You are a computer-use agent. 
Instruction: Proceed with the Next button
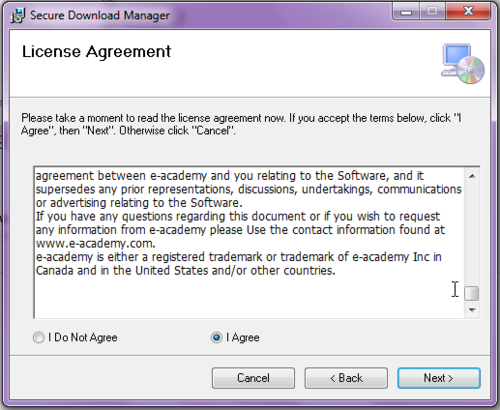[x=439, y=378]
